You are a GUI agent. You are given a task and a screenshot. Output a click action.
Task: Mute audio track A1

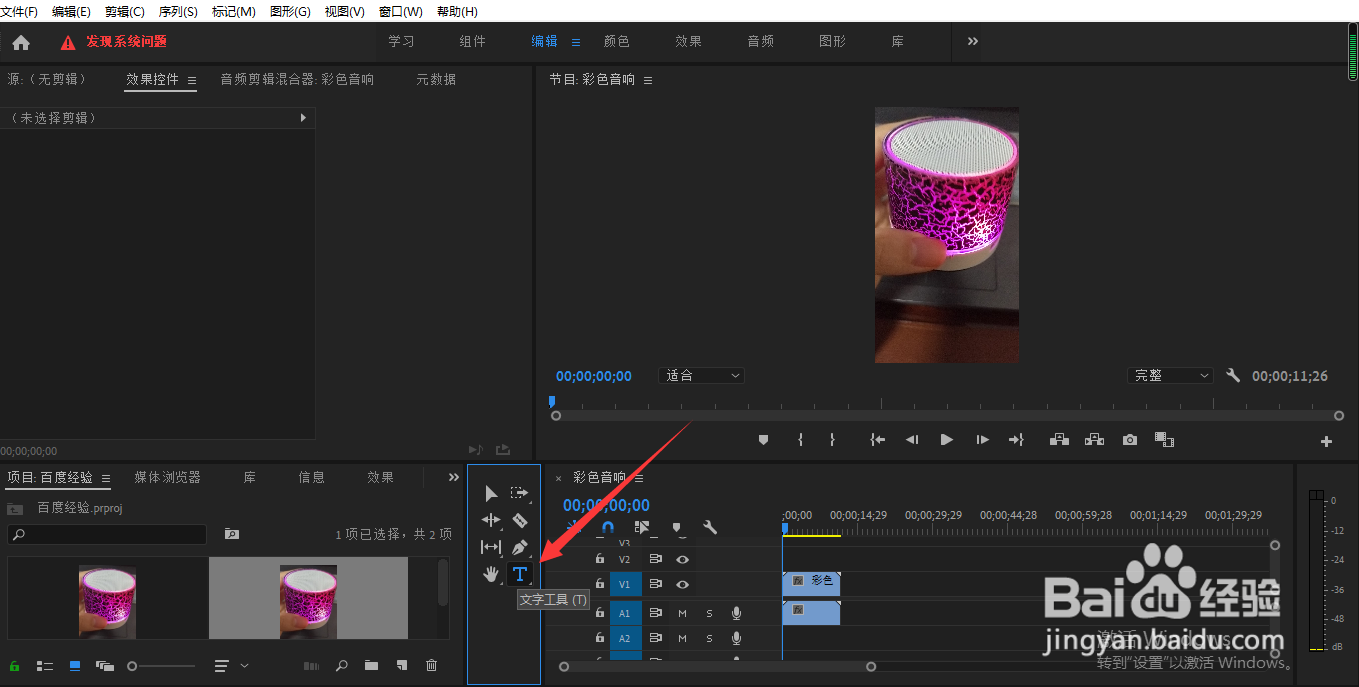682,613
